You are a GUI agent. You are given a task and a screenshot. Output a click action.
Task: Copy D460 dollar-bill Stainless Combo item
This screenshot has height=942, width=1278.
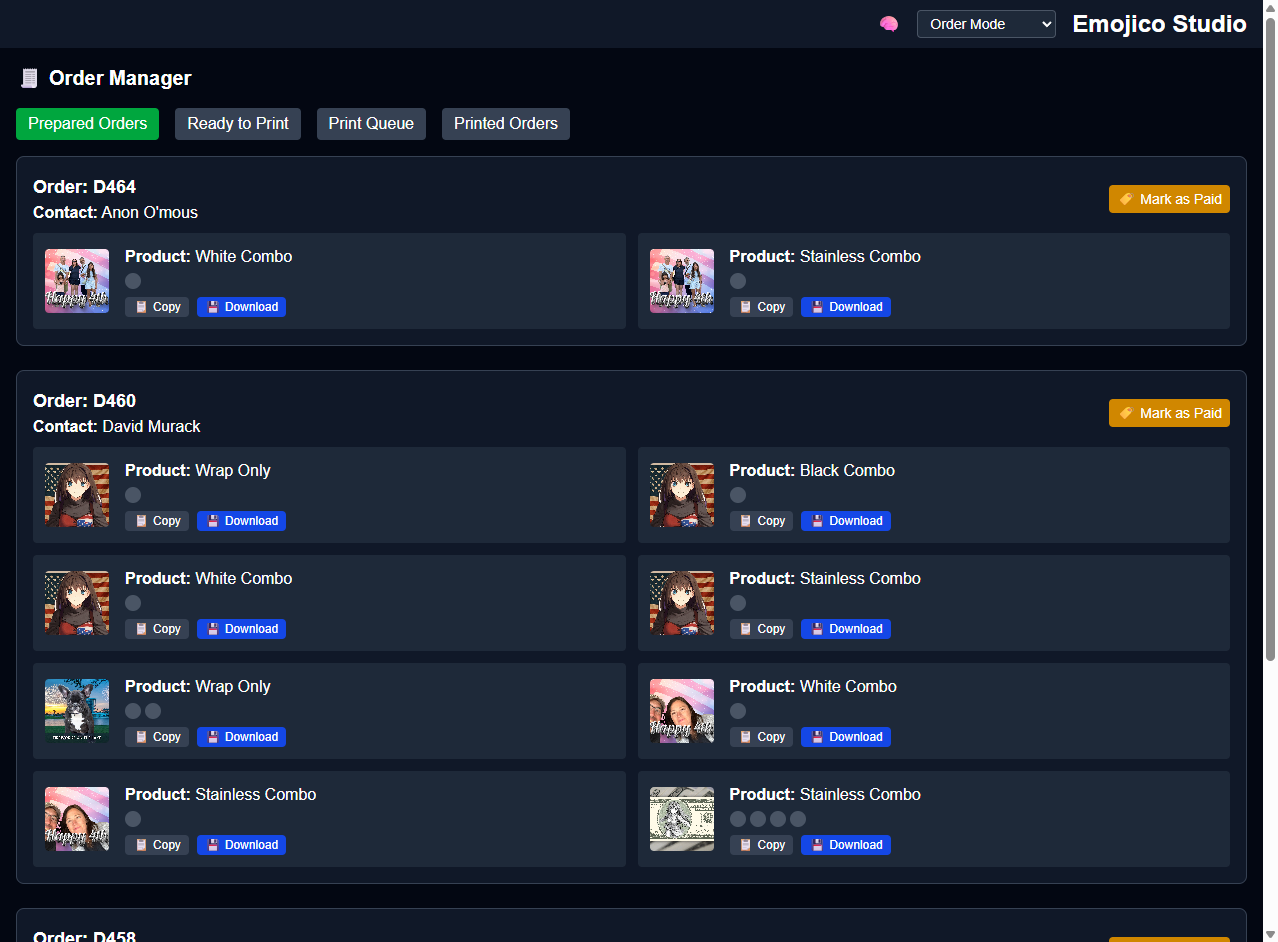pyautogui.click(x=761, y=845)
